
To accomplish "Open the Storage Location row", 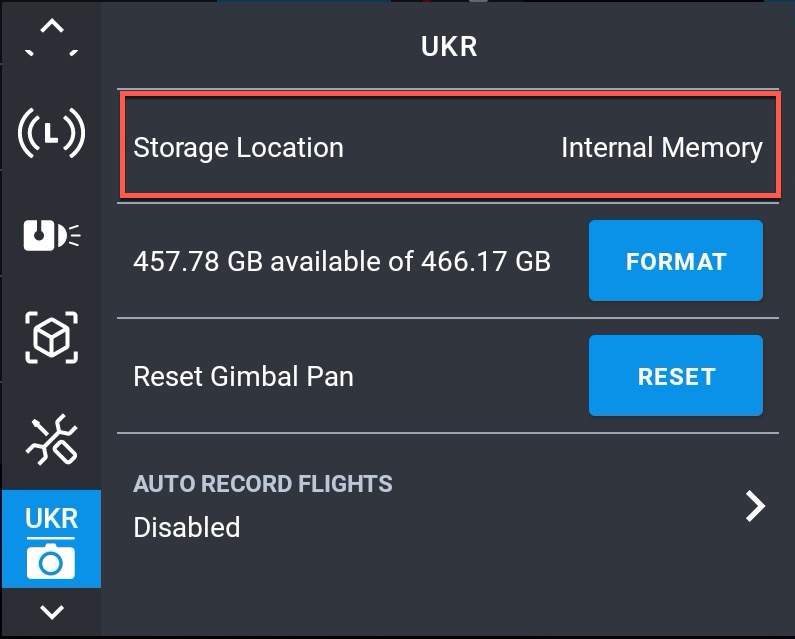I will point(450,145).
